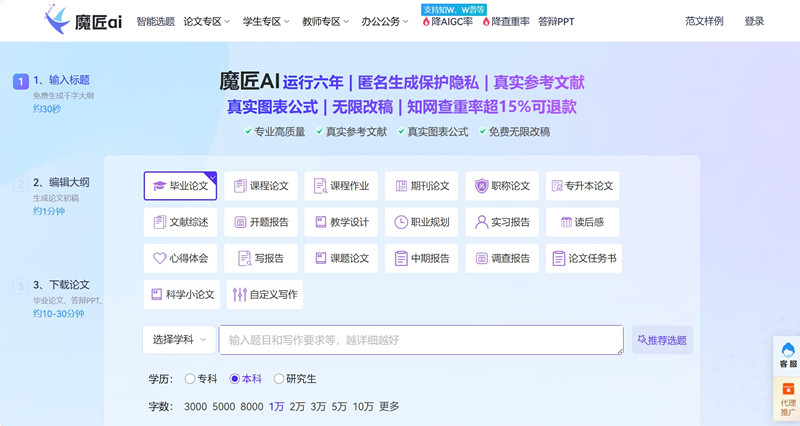
Task: Open 答辩PPT in the navigation
Action: pos(556,21)
